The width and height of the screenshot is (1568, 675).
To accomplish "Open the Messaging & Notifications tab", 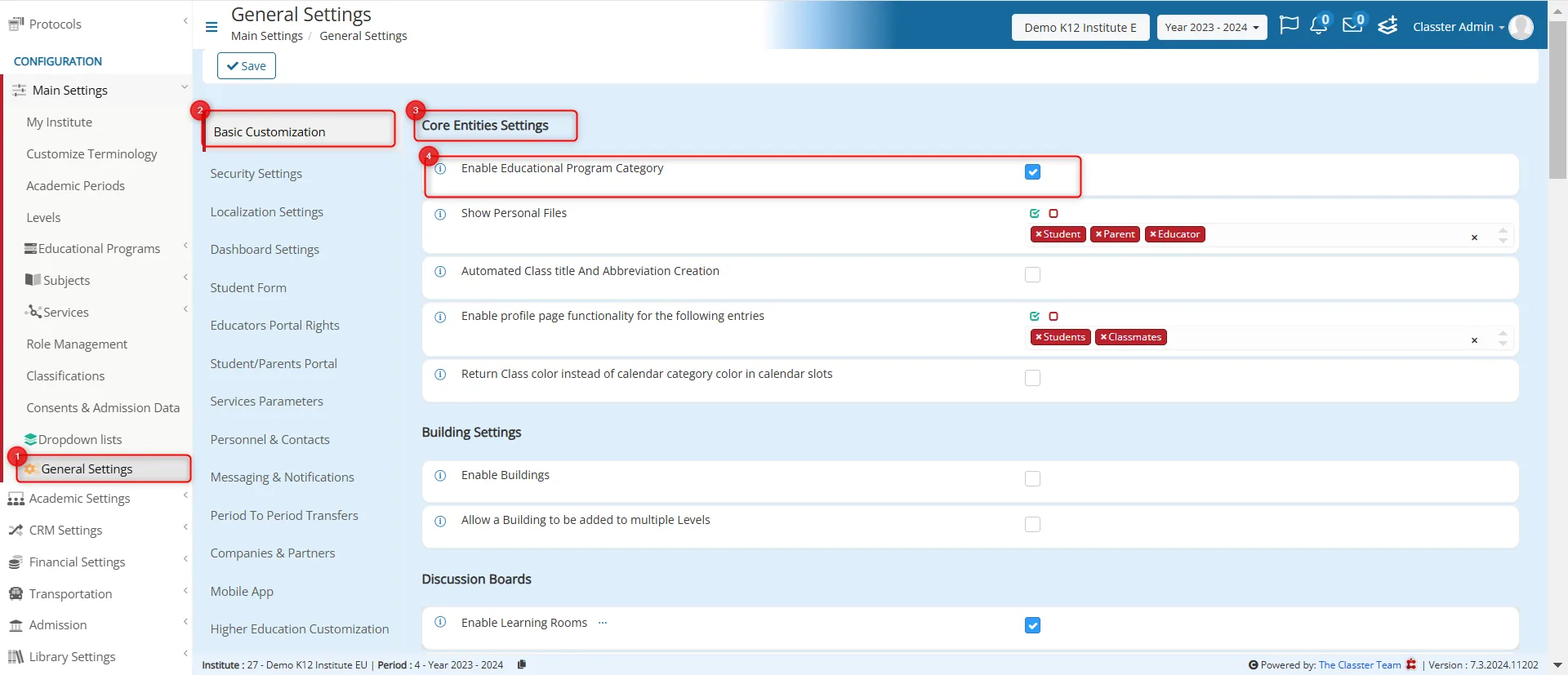I will (x=282, y=477).
